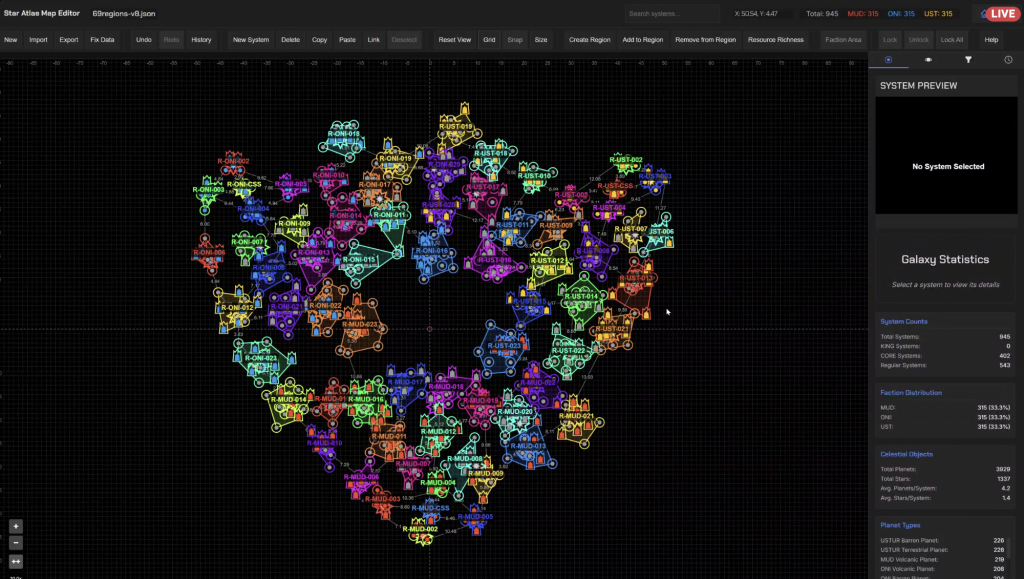
Task: Click the New System button
Action: (251, 40)
